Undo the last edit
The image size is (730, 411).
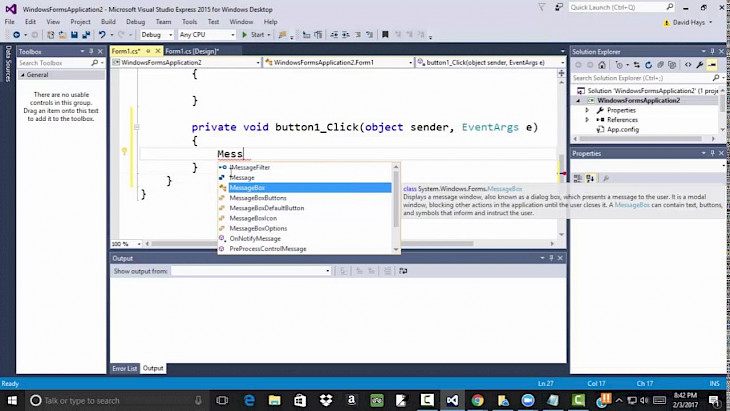(102, 35)
